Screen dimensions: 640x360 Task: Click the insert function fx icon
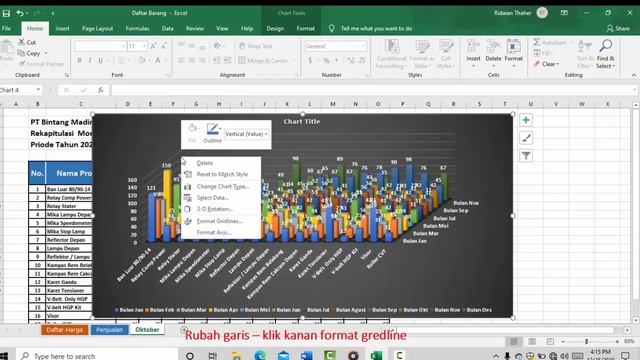point(100,90)
